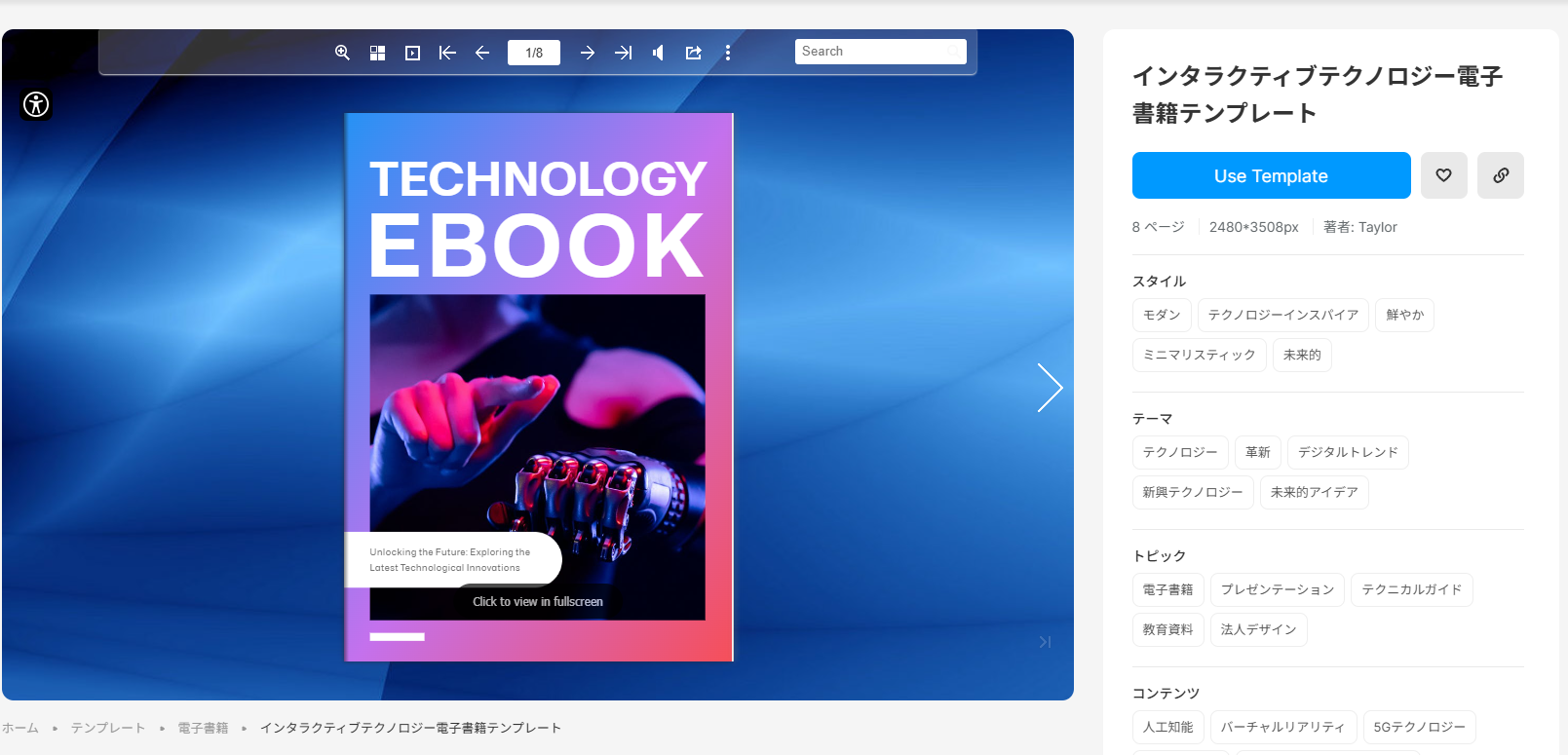Open the thumbnails grid view
Image resolution: width=1568 pixels, height=755 pixels.
(377, 53)
